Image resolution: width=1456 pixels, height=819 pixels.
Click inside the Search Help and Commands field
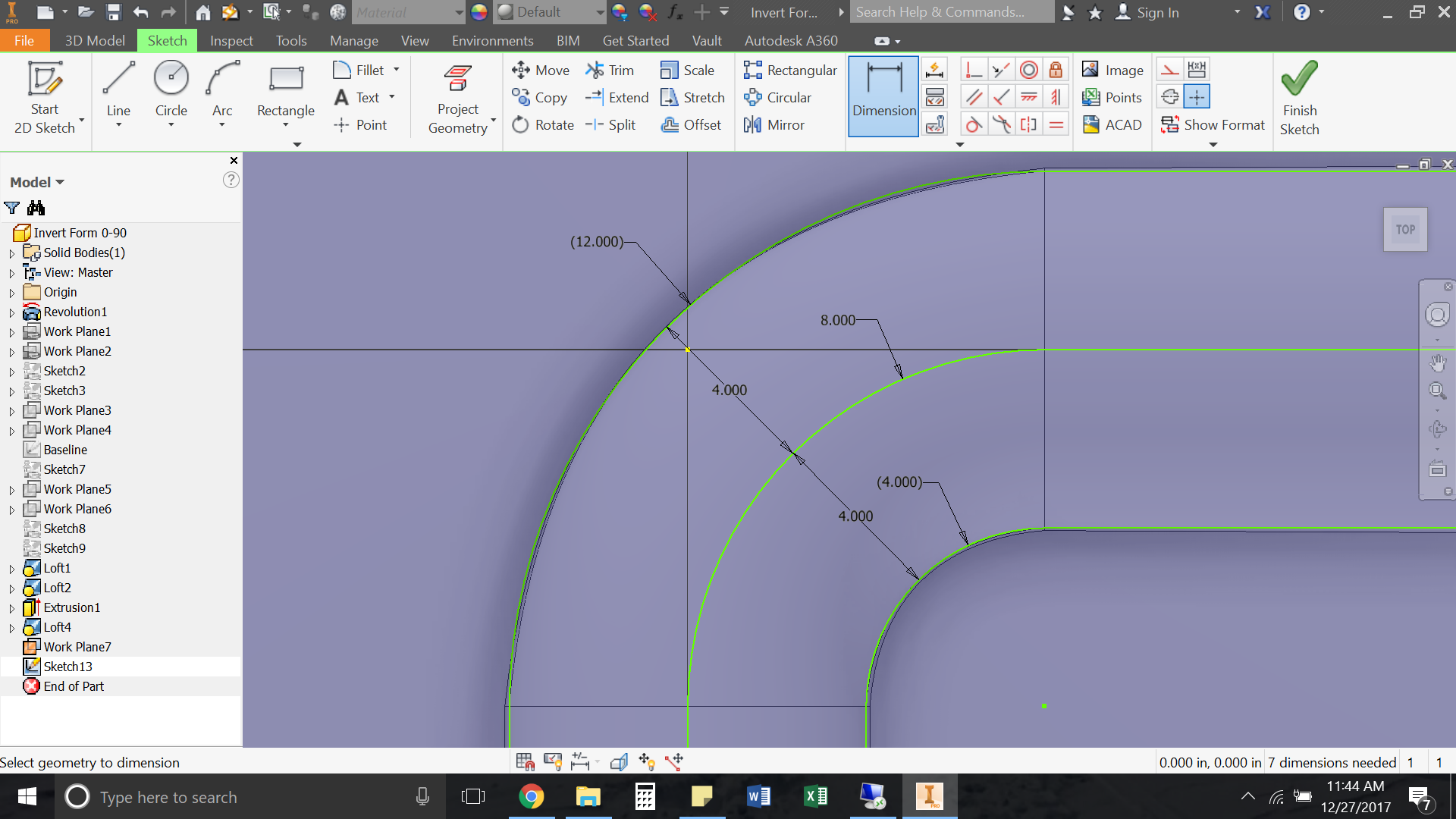coord(952,12)
